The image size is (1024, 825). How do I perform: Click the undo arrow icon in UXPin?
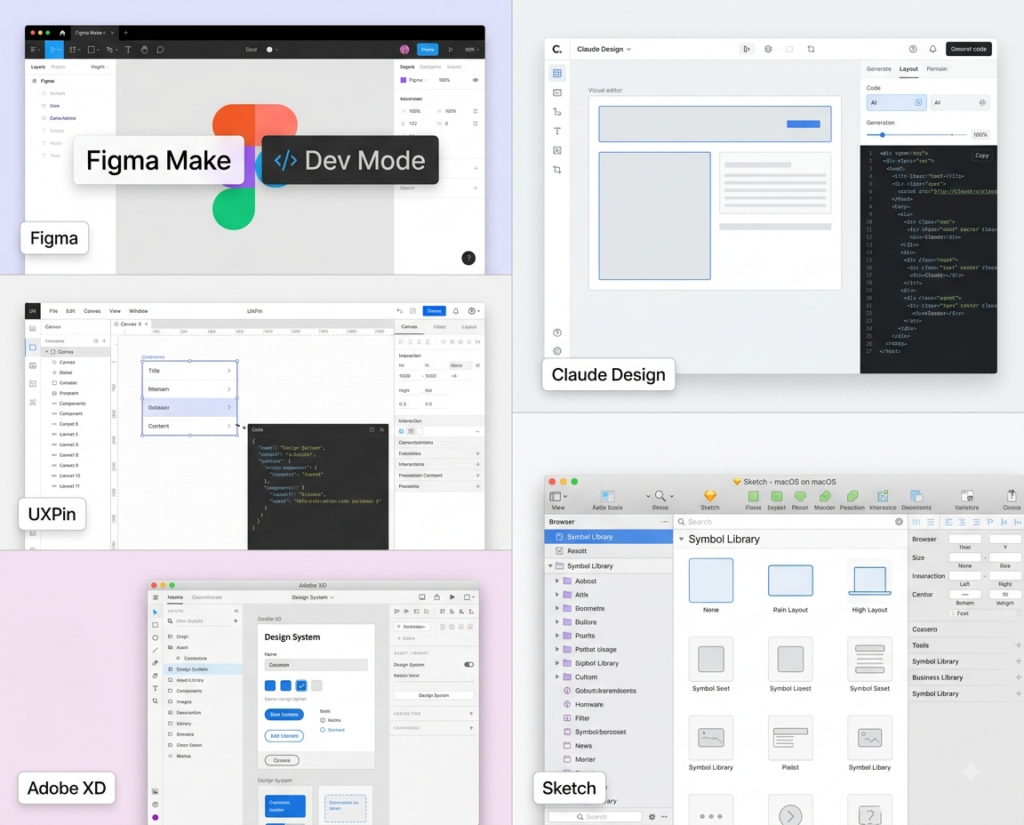(x=400, y=311)
